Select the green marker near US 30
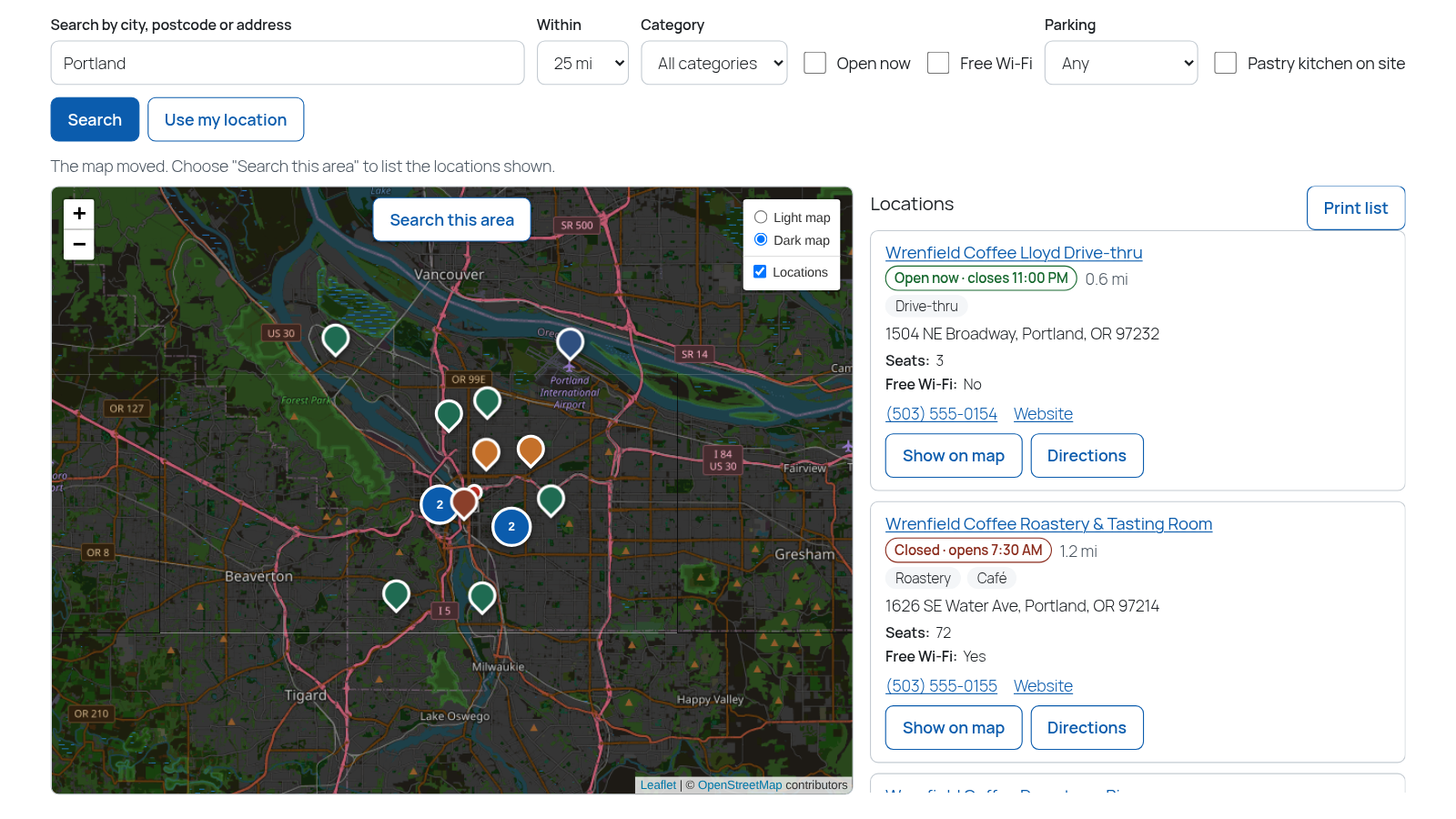This screenshot has height=819, width=1456. (x=336, y=340)
